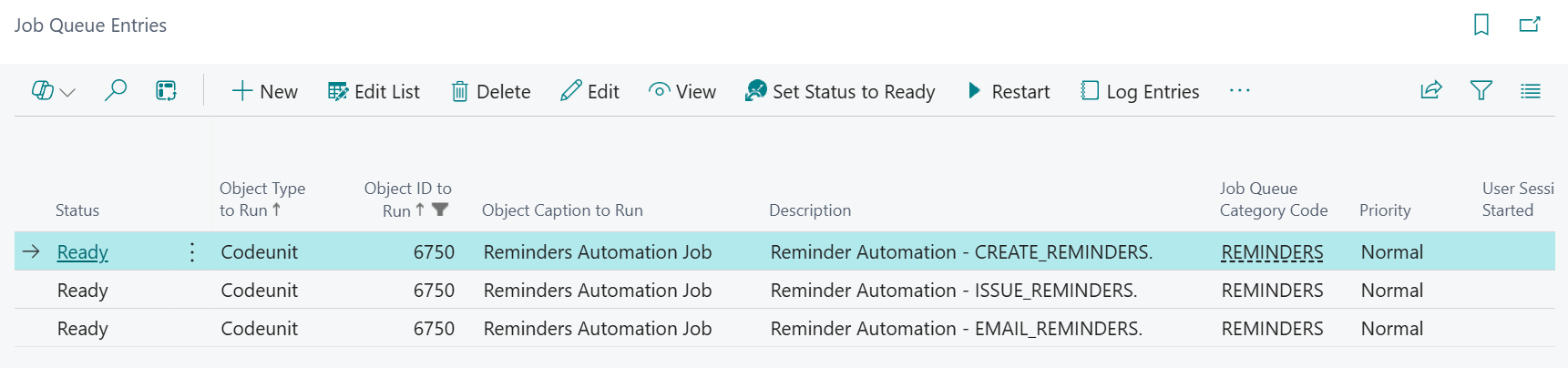The width and height of the screenshot is (1568, 368).
Task: Click the row selector arrow for CREATE_REMINDERS
Action: click(31, 251)
